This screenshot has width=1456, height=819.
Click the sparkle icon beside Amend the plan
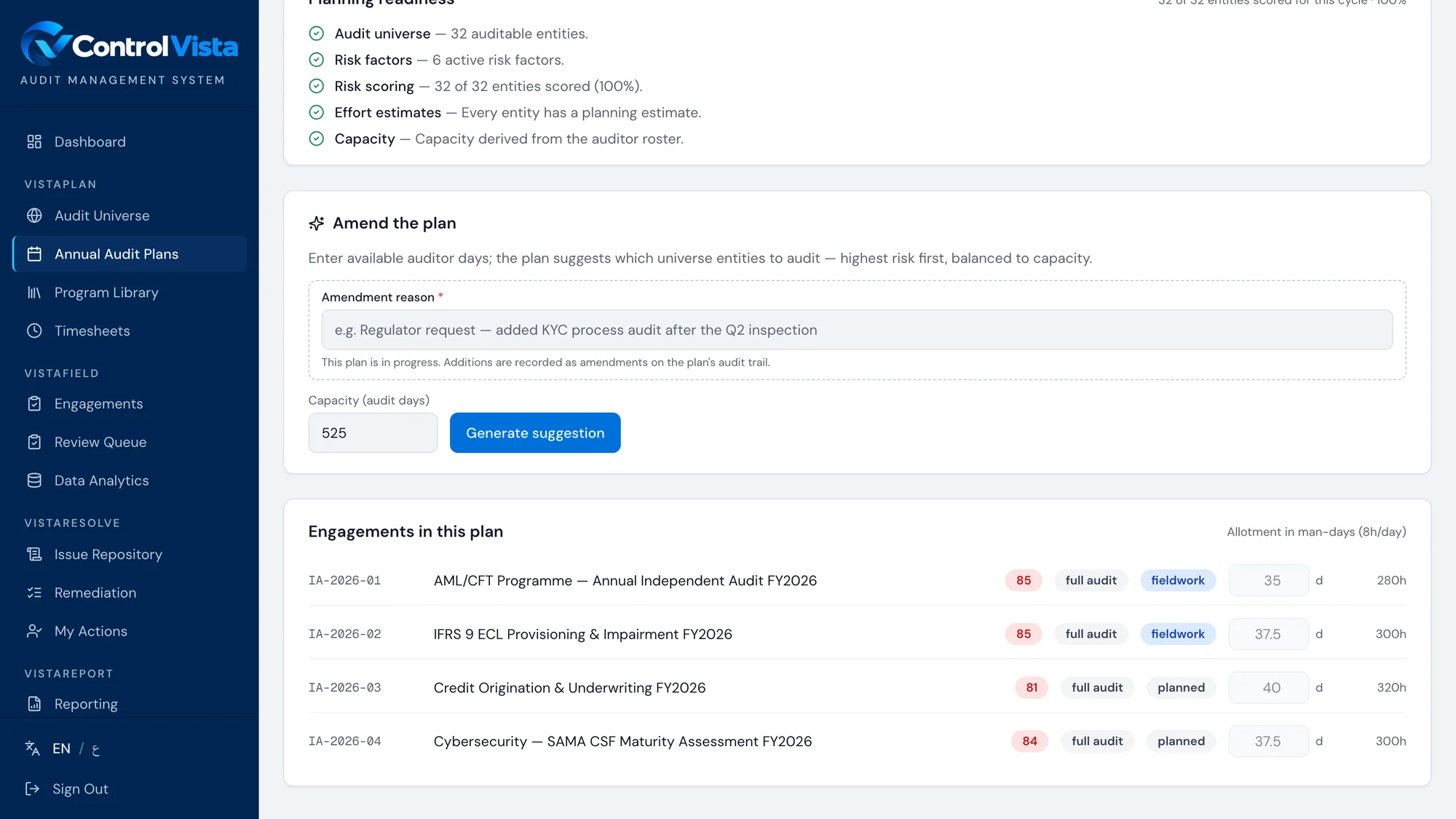point(316,223)
